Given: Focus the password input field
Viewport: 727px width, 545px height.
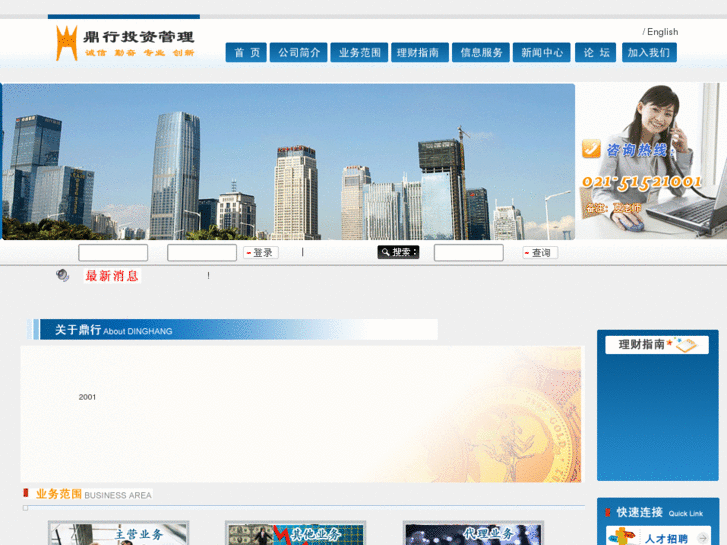Looking at the screenshot, I should tap(202, 253).
